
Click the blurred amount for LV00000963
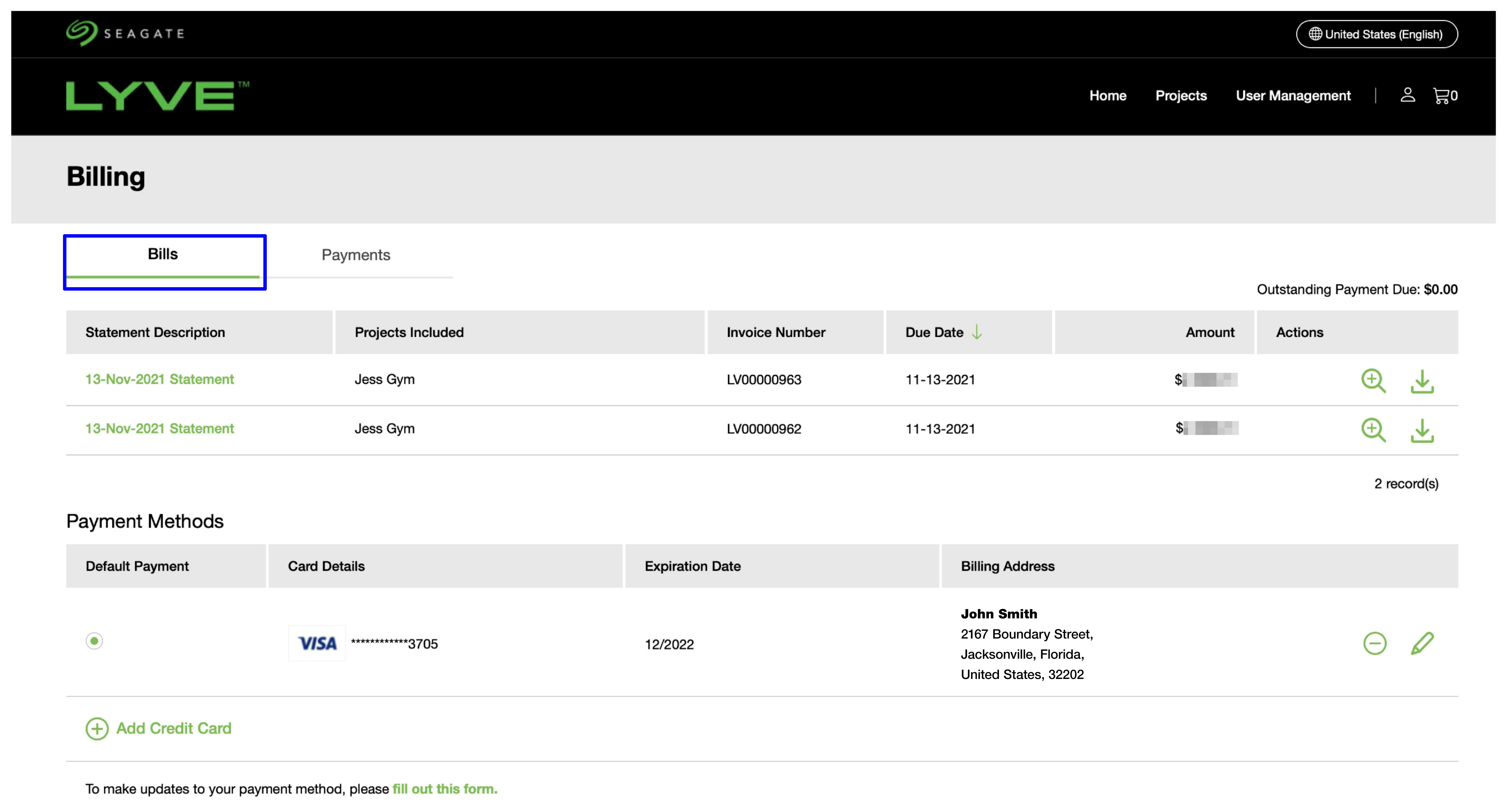[1206, 380]
